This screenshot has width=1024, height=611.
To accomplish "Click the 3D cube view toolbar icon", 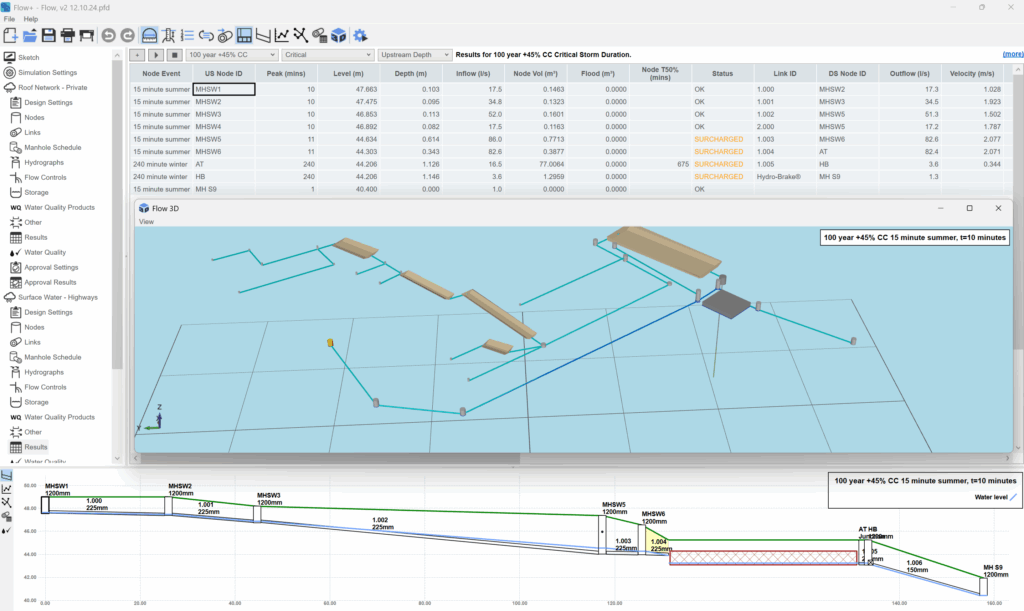I will point(339,36).
